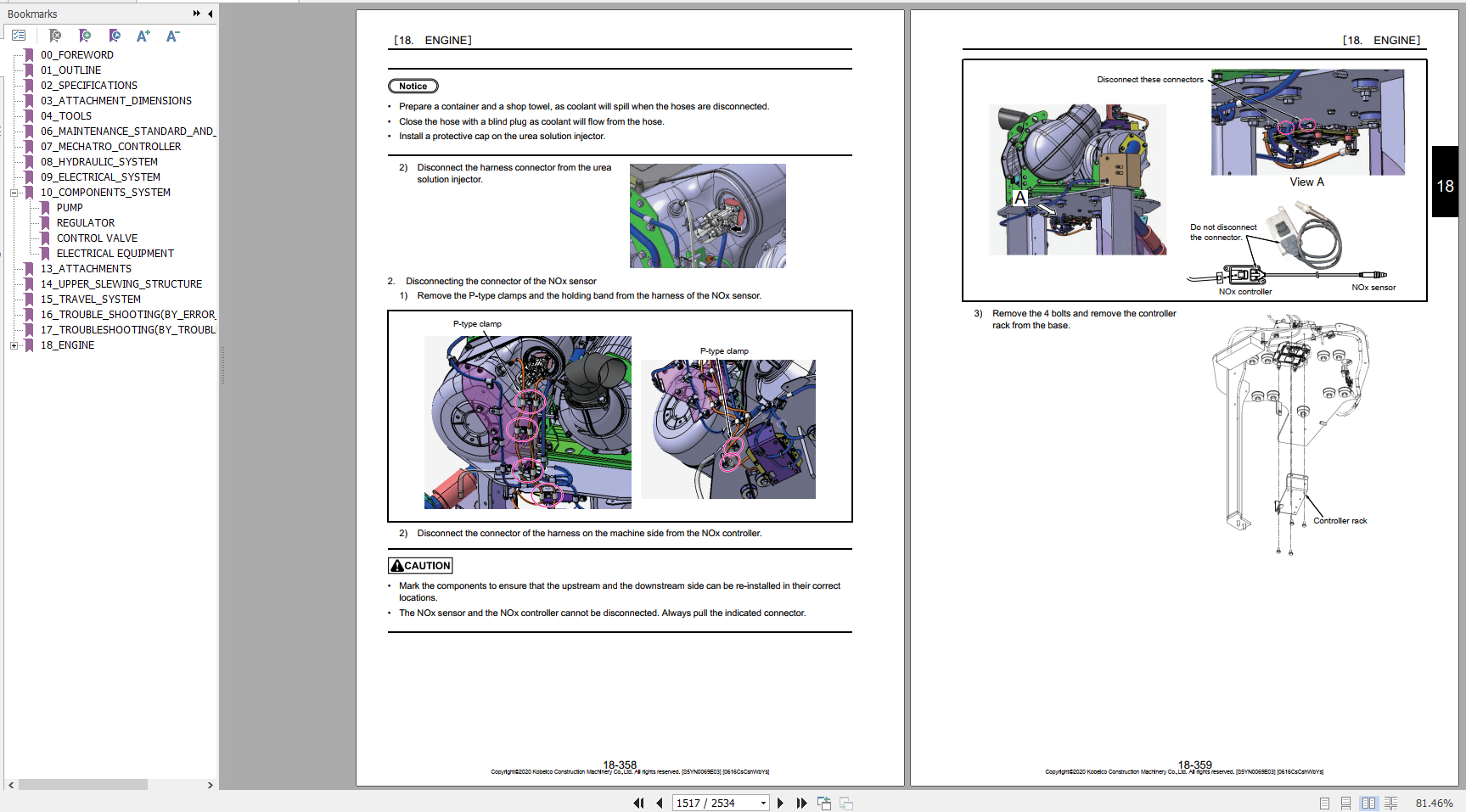Open the REGULATOR sub-bookmark
1466x812 pixels.
click(x=86, y=223)
